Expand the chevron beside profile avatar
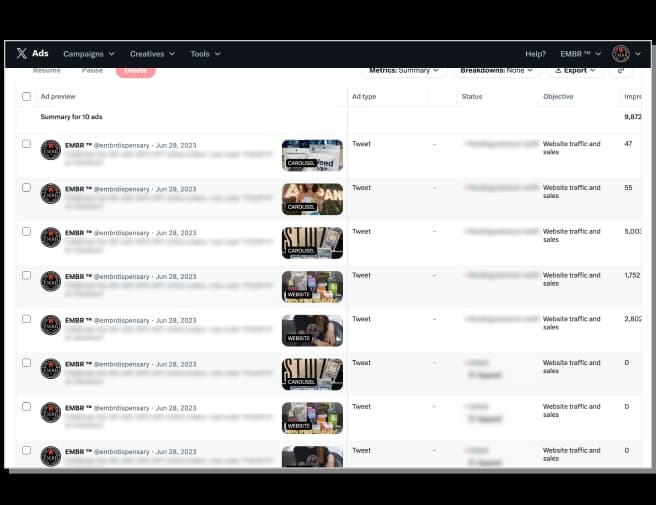Screen dimensions: 656x505 coord(638,54)
